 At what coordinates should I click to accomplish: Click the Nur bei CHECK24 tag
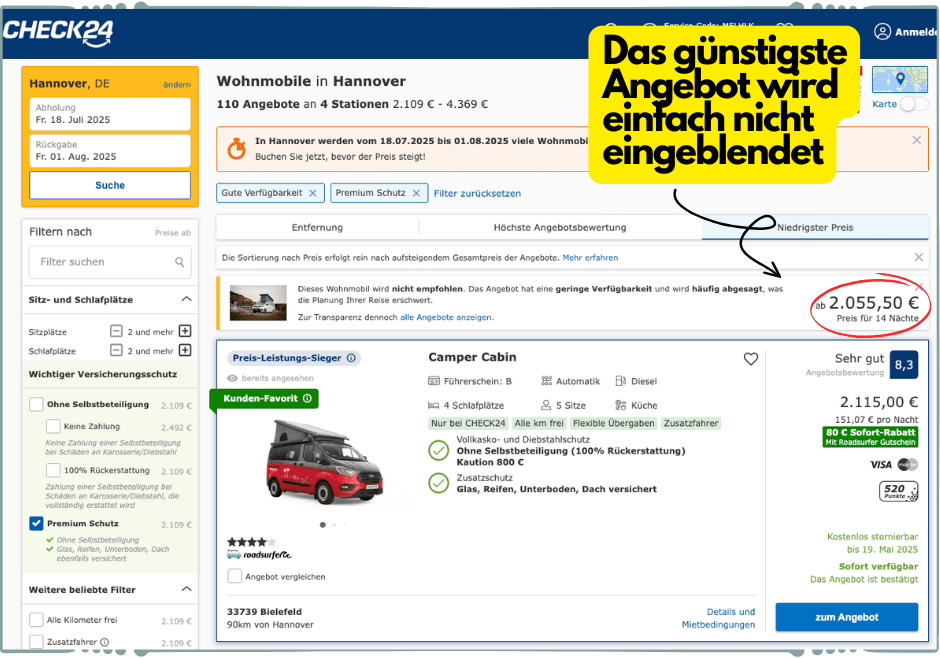pos(468,423)
